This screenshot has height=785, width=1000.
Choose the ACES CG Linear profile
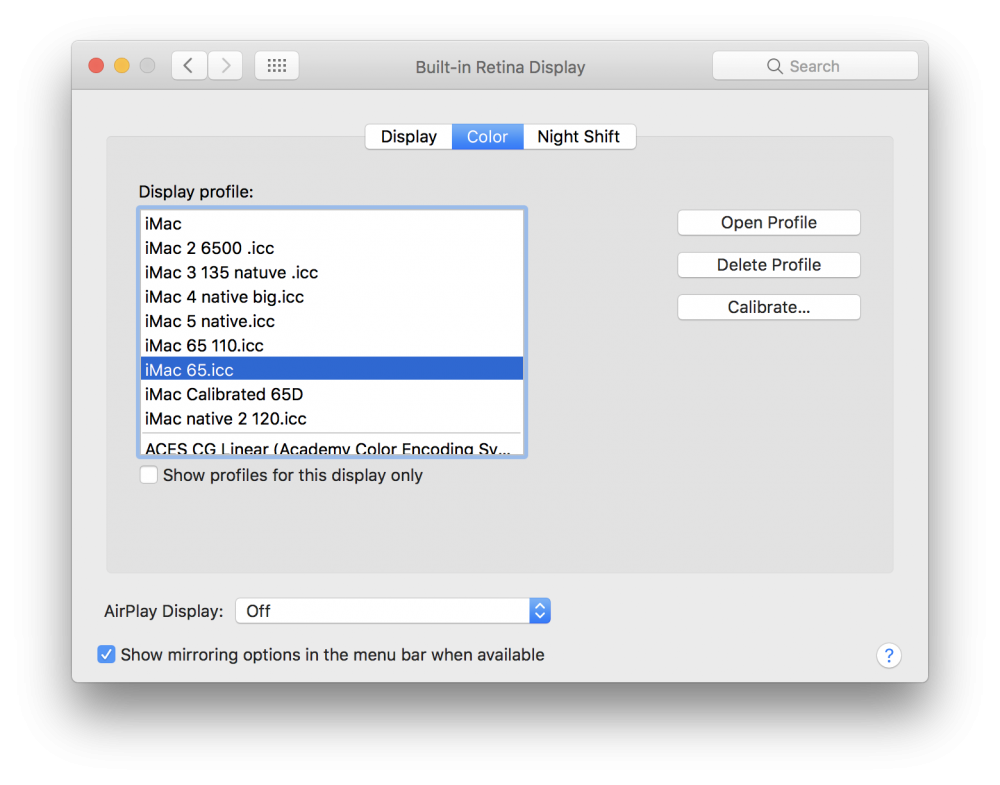[x=332, y=447]
